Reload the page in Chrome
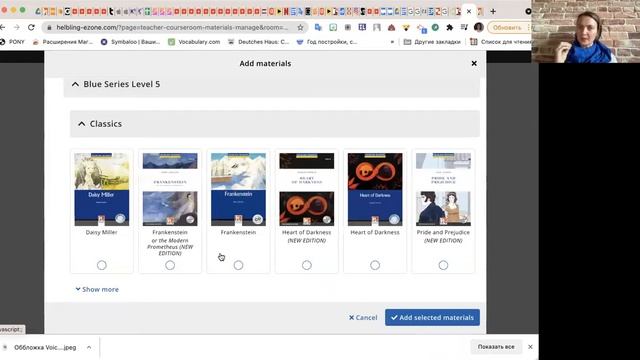Screen dimensions: 640x360 [x=31, y=27]
